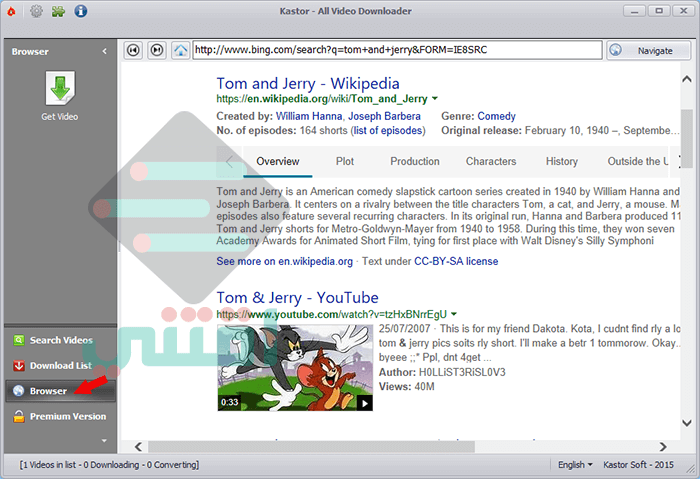
Task: Go back with the browser back button
Action: [133, 50]
